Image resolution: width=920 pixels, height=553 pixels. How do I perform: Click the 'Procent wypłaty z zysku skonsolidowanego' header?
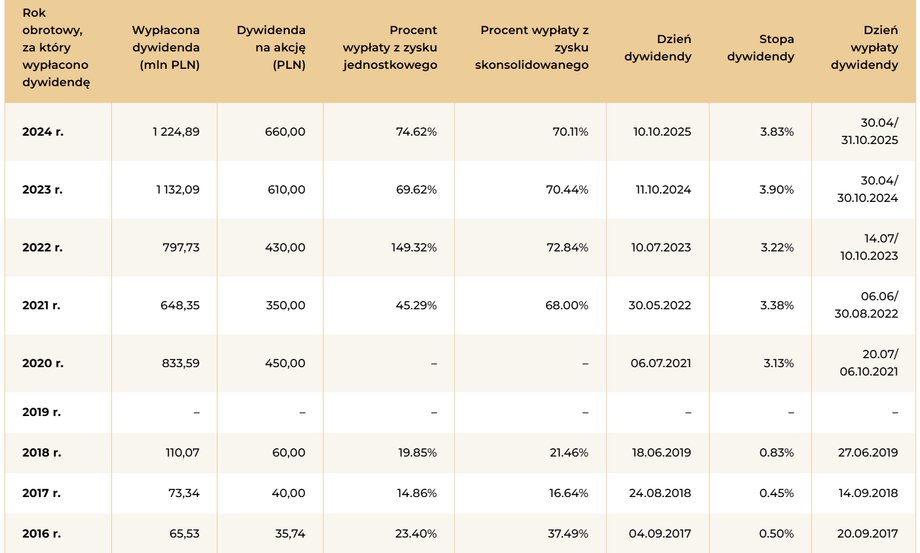532,48
